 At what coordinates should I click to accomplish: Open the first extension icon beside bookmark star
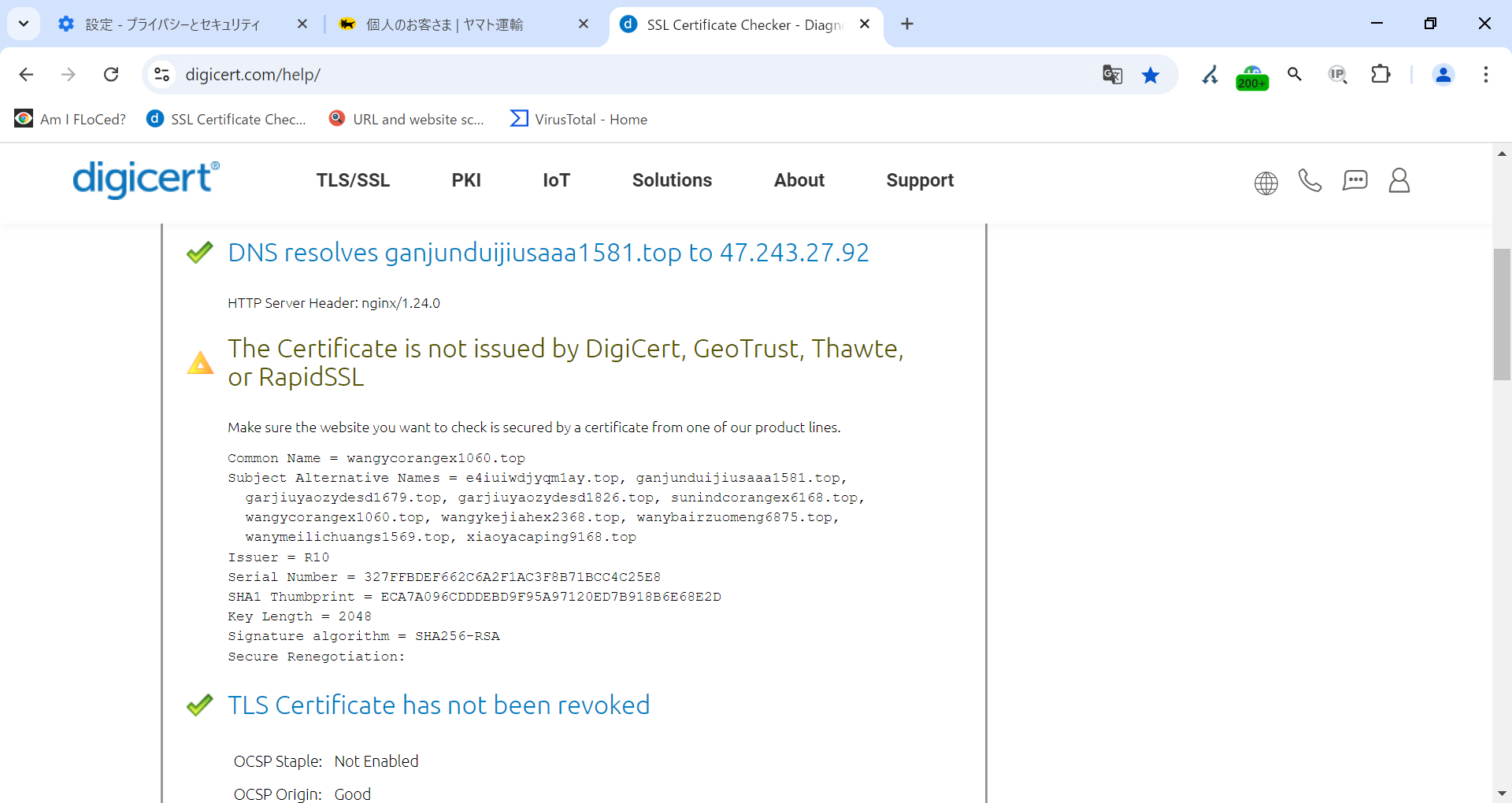(1210, 74)
